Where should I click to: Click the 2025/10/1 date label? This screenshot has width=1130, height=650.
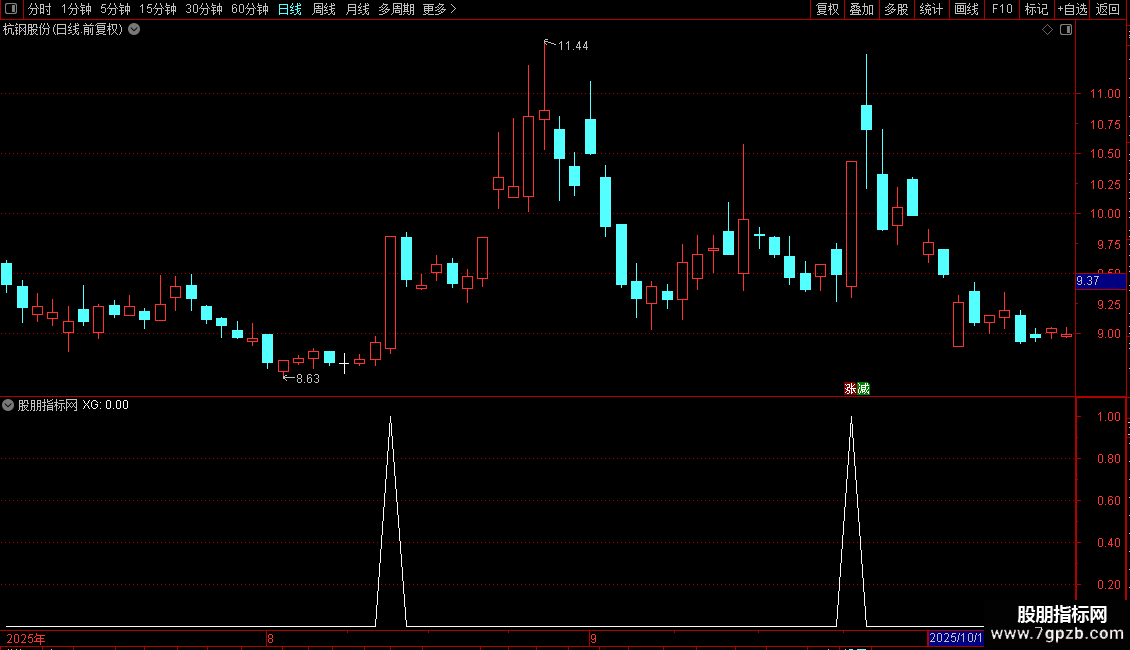click(956, 638)
